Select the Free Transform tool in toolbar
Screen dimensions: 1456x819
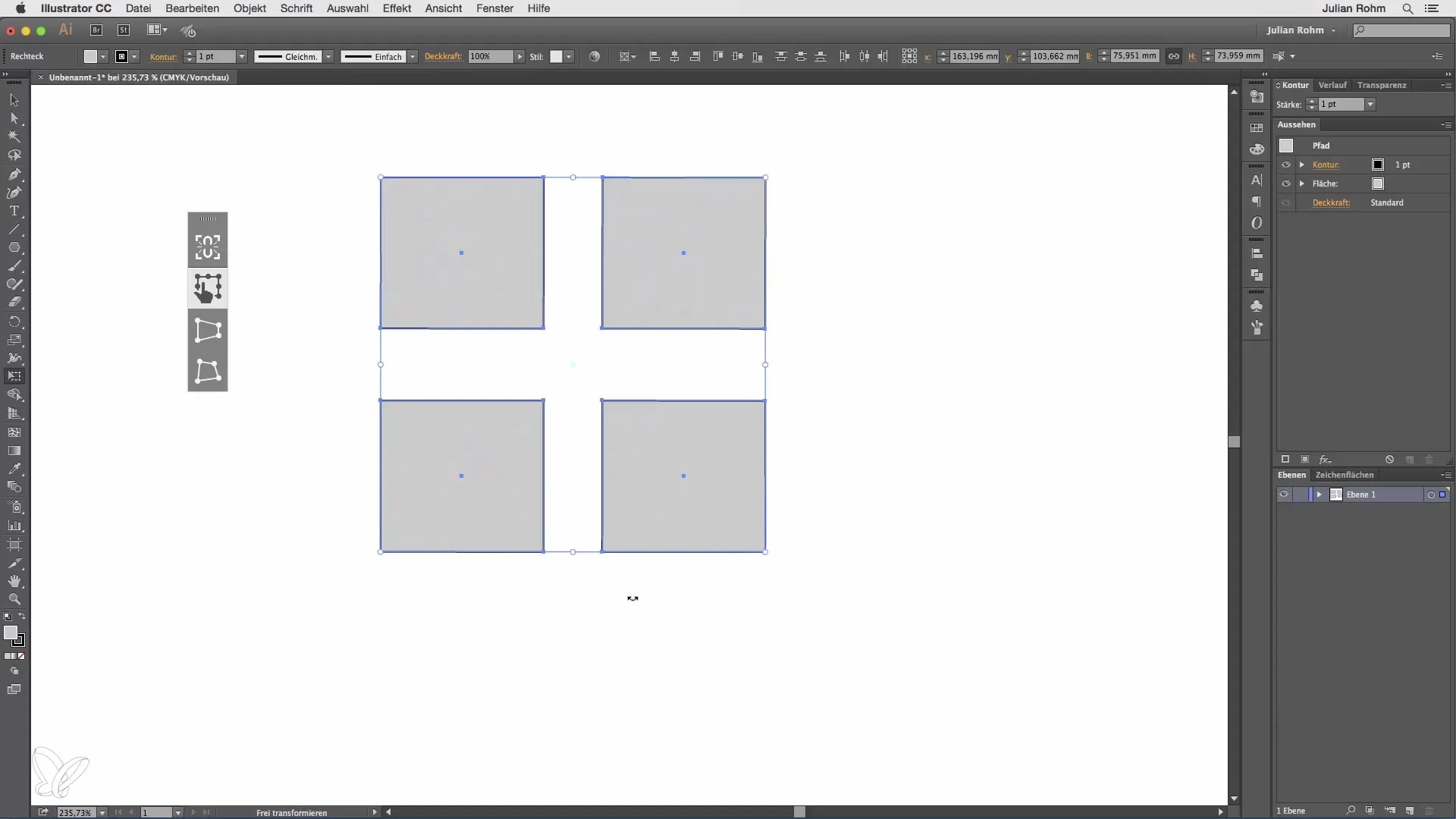(x=14, y=377)
